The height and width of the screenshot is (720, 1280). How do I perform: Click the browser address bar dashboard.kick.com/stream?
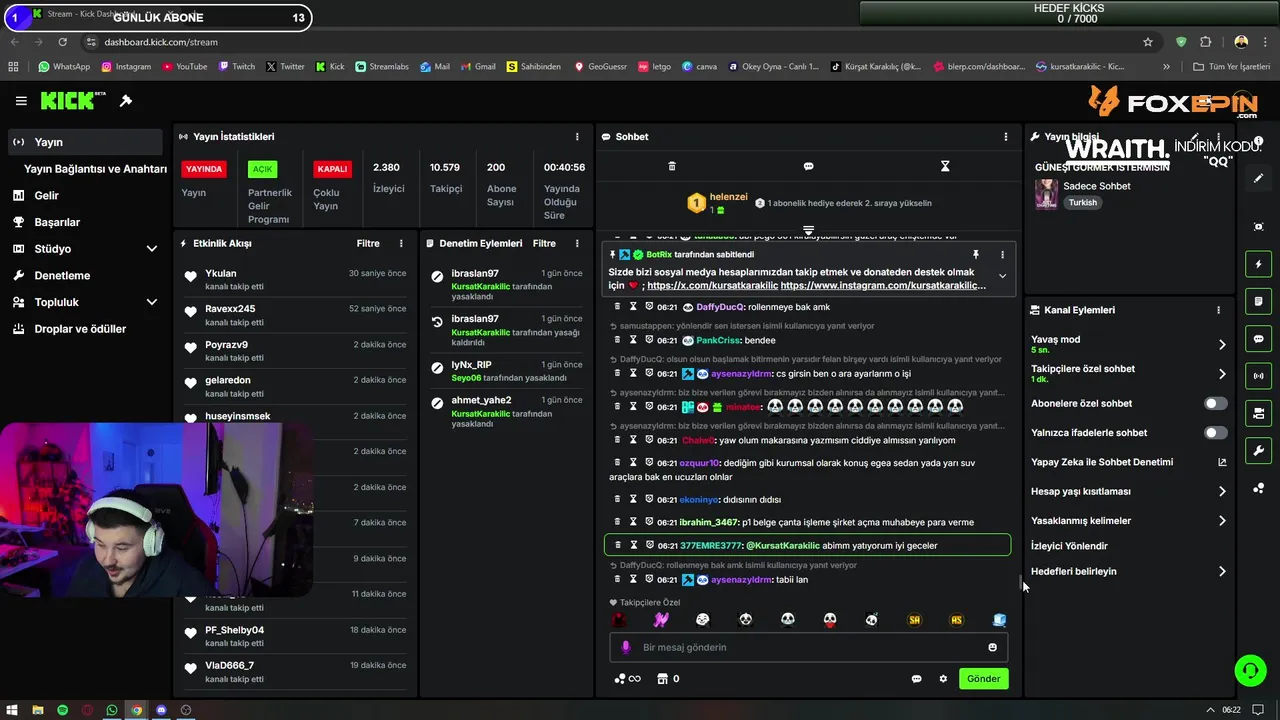(160, 42)
